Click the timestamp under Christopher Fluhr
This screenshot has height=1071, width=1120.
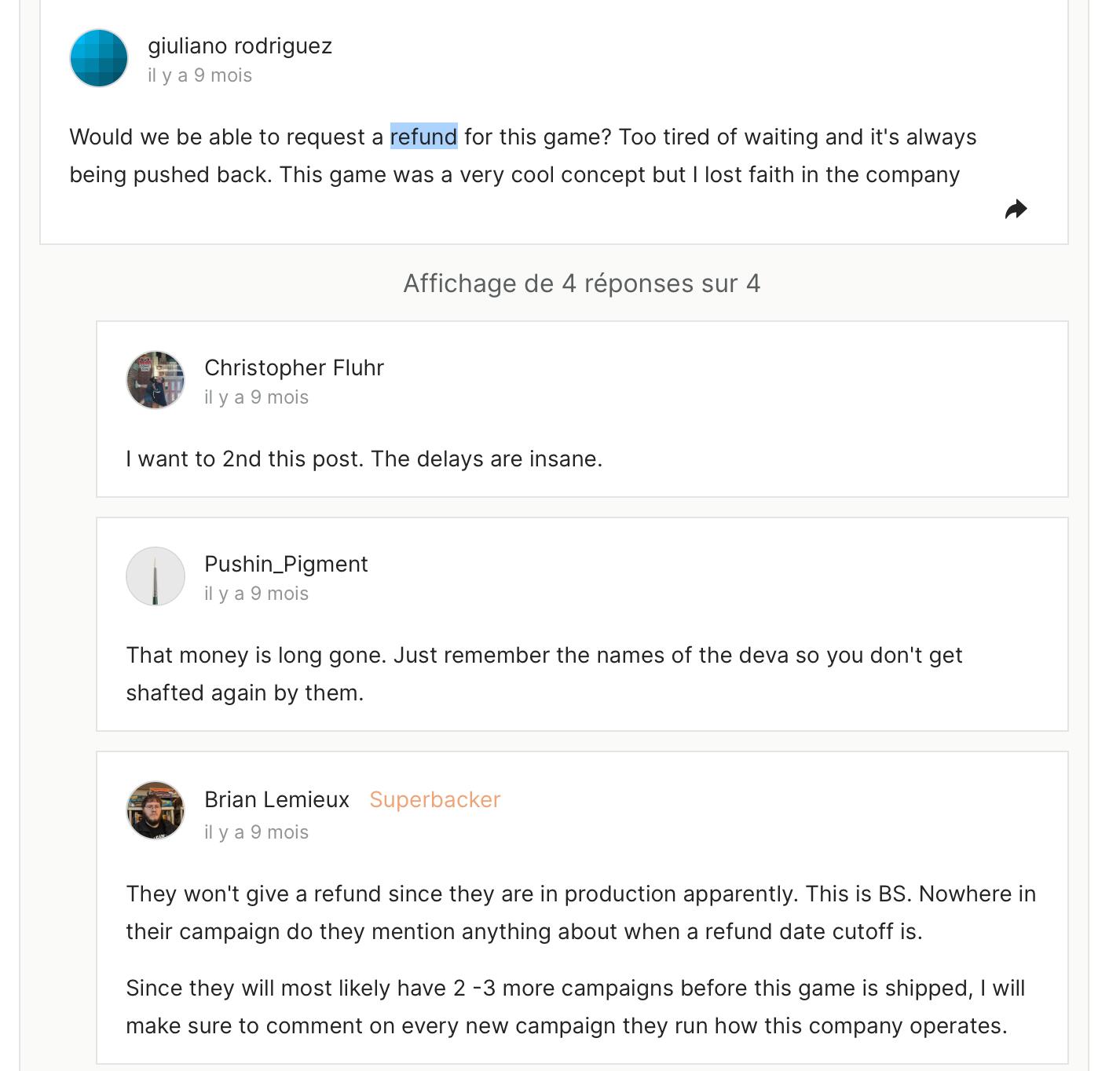pos(257,397)
